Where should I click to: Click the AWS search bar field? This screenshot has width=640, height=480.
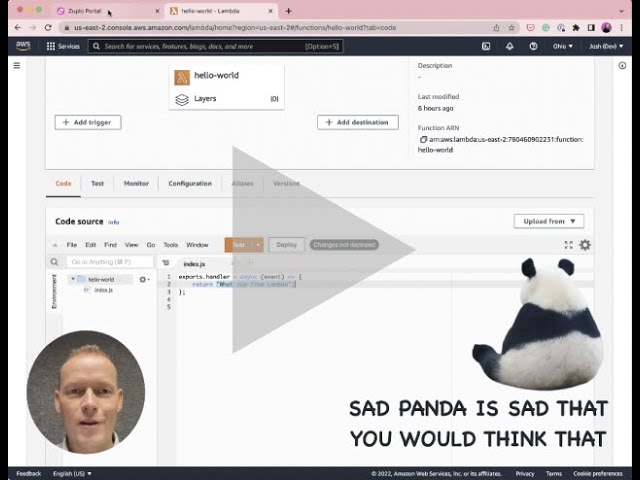coord(216,46)
